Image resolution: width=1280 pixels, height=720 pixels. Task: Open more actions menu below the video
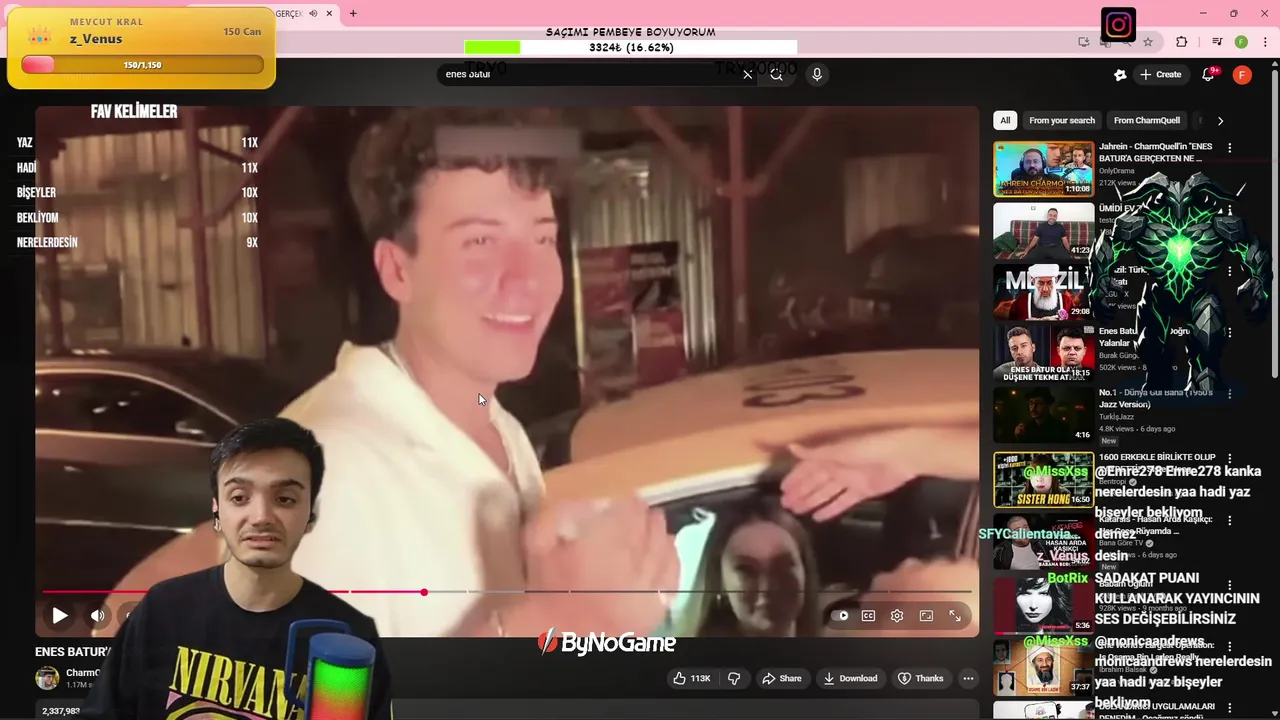tap(968, 678)
